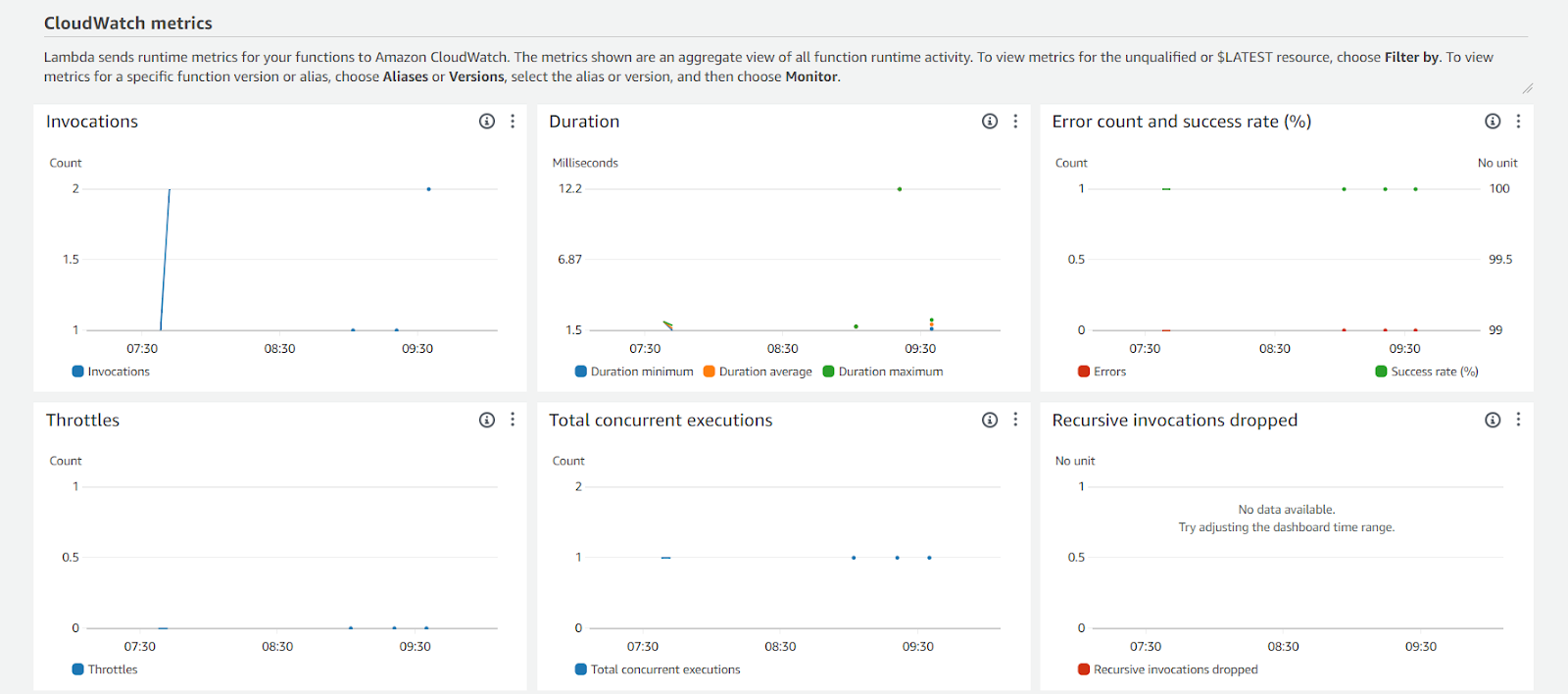Click the Error count and success rate title

pyautogui.click(x=1182, y=122)
